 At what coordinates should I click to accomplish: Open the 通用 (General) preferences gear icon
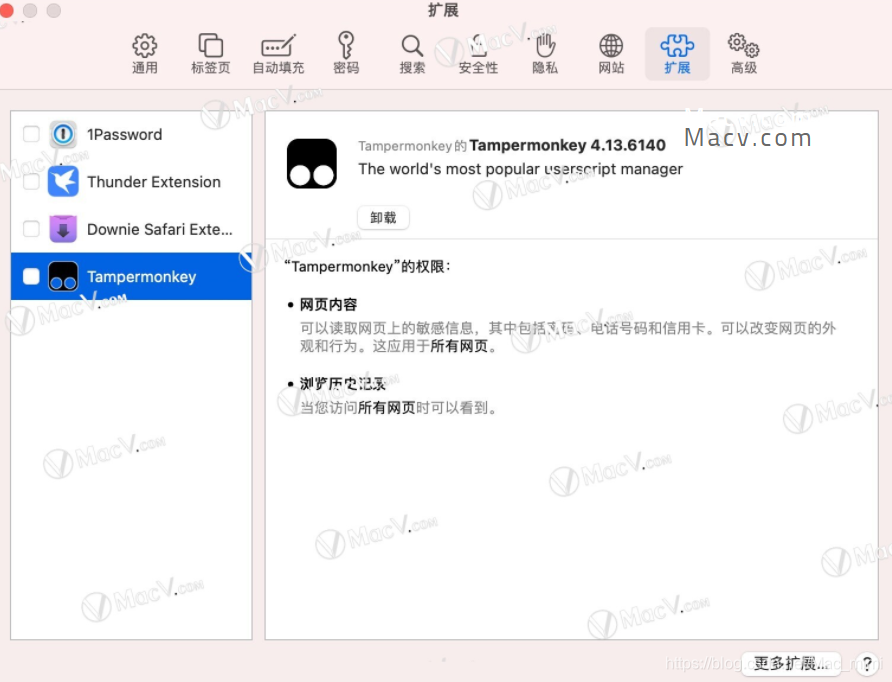pyautogui.click(x=144, y=46)
